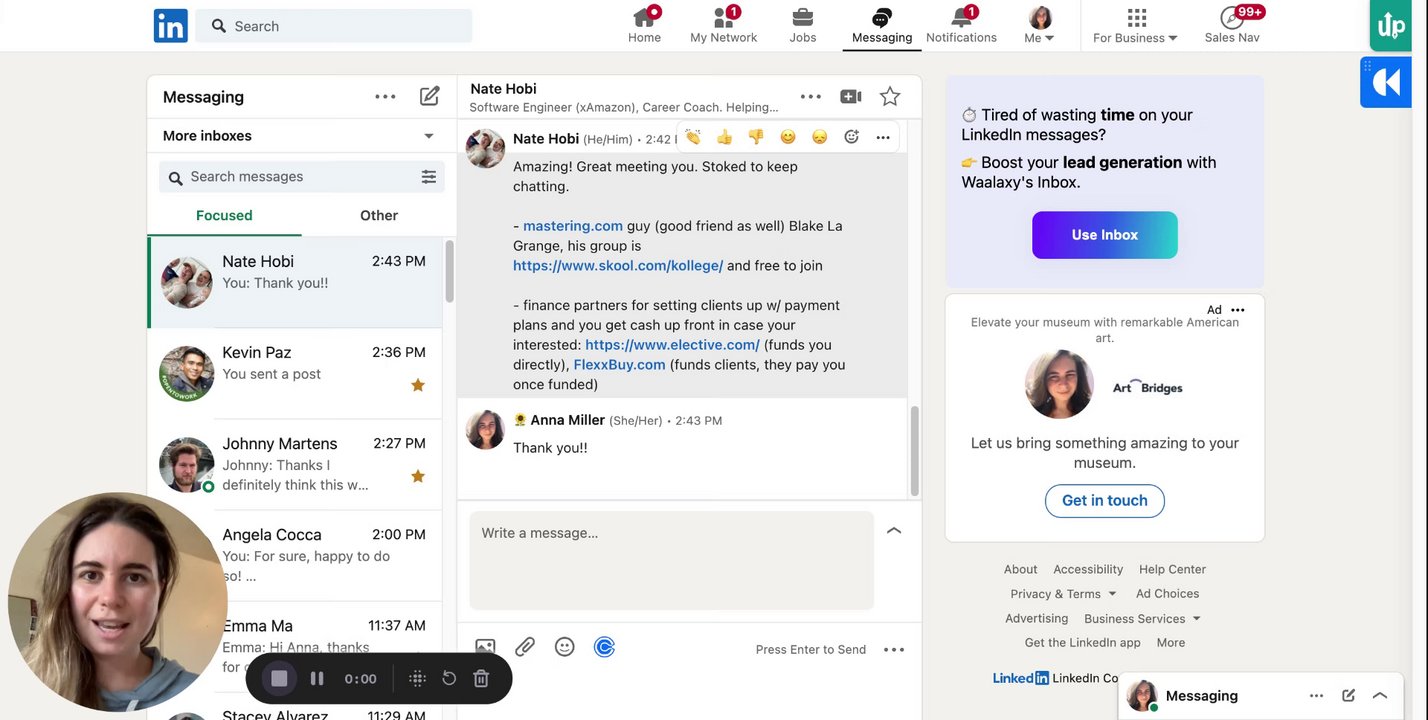Delete the recording with trash icon
The width and height of the screenshot is (1428, 720).
pos(481,679)
